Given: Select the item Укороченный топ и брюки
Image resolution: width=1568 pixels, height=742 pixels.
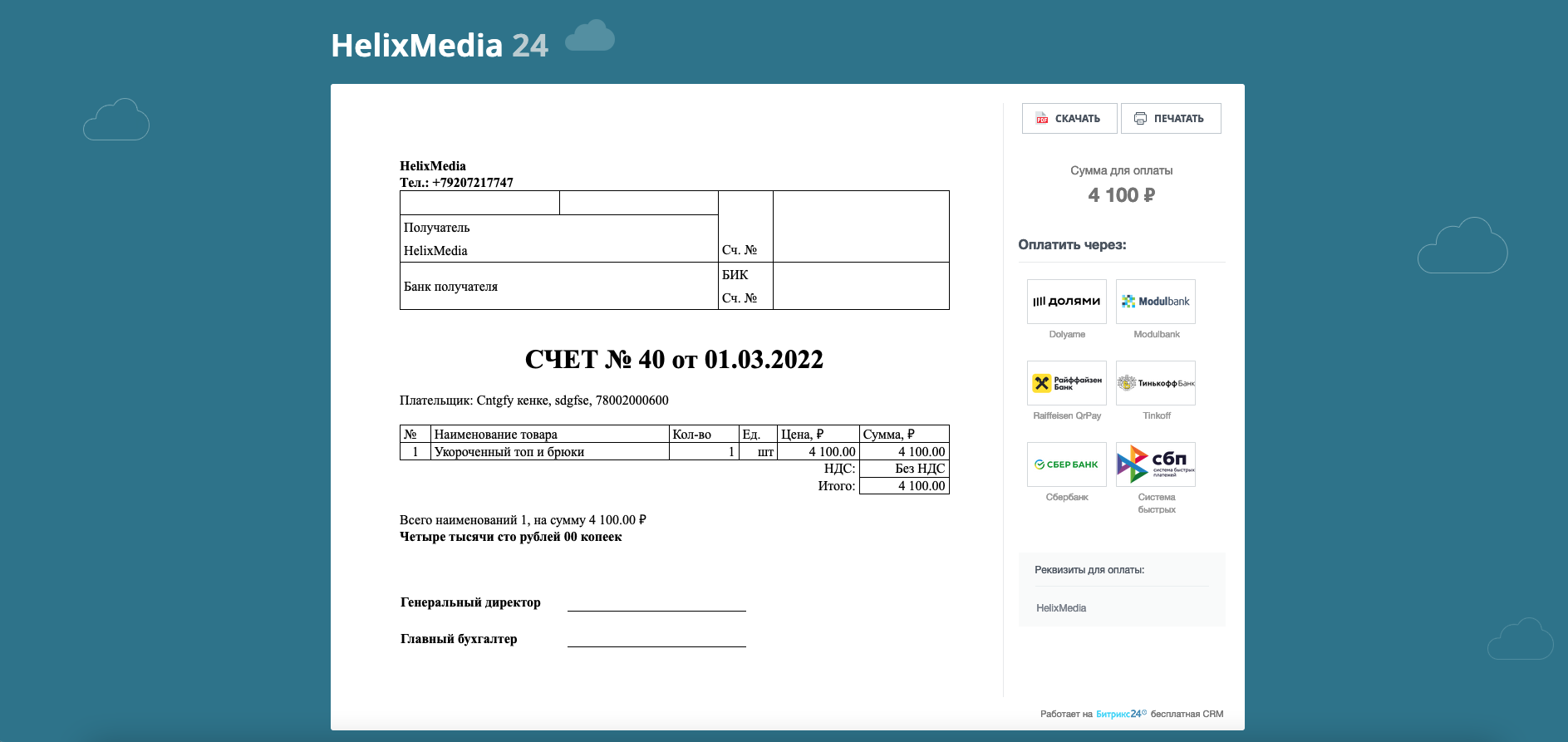Looking at the screenshot, I should tap(509, 452).
